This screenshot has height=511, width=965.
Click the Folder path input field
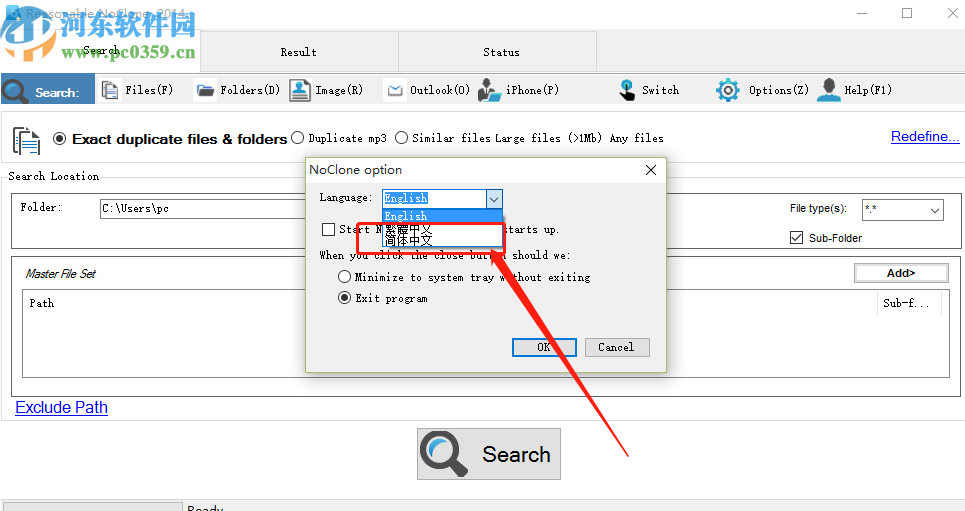203,209
